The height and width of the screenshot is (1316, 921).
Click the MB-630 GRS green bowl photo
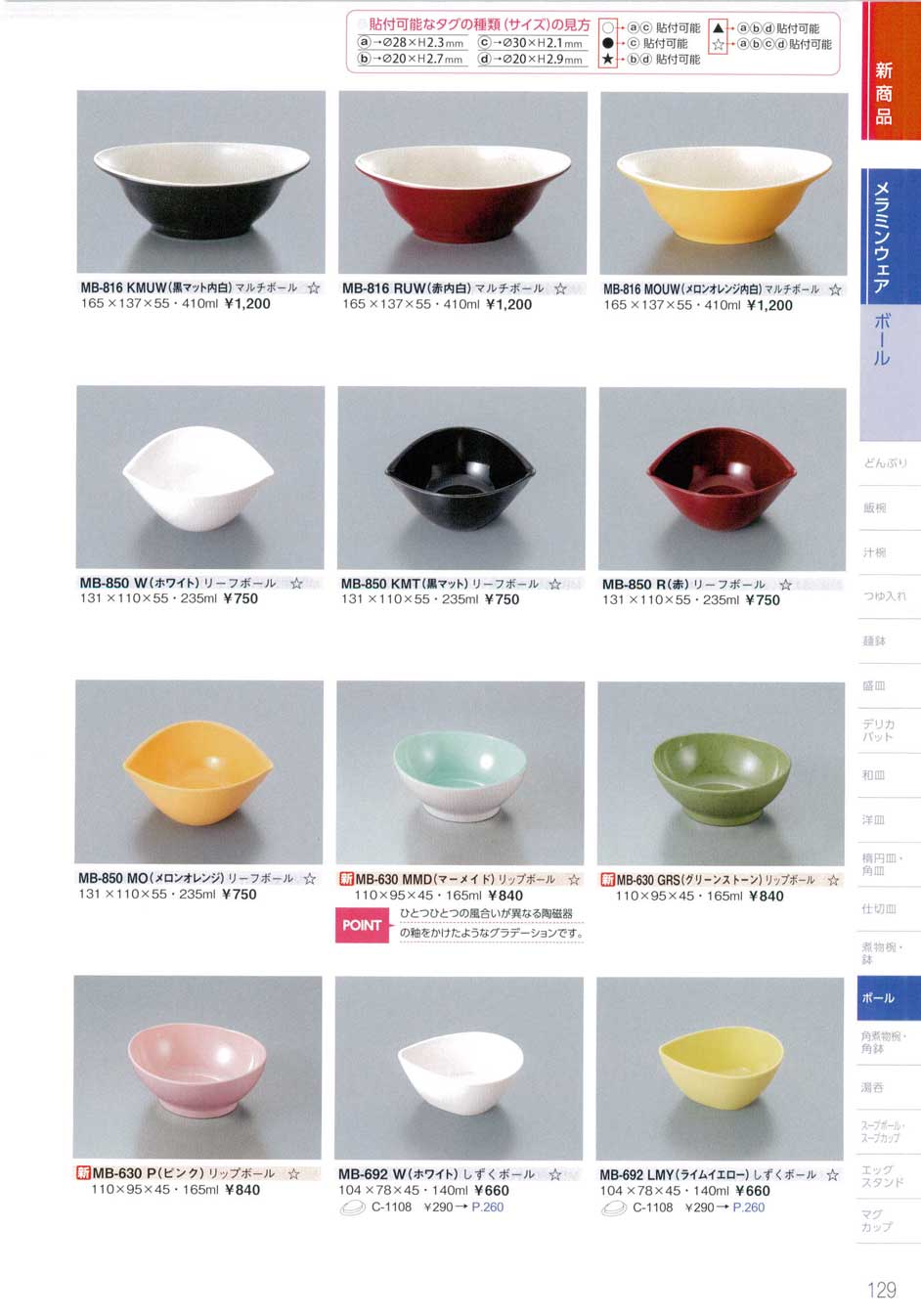coord(722,773)
